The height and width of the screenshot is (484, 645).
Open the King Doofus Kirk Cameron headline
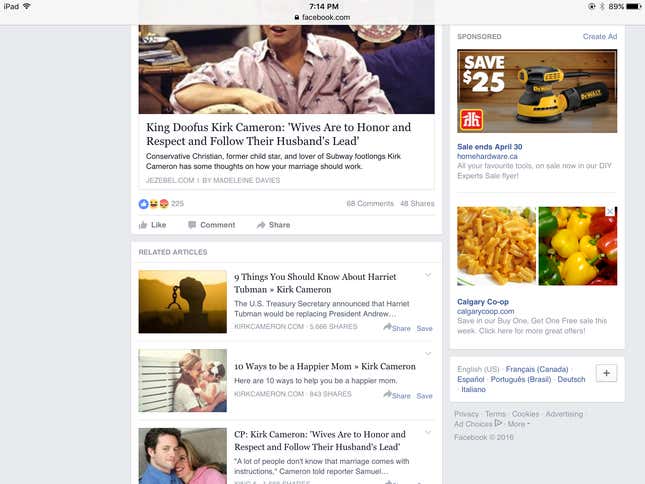click(278, 134)
